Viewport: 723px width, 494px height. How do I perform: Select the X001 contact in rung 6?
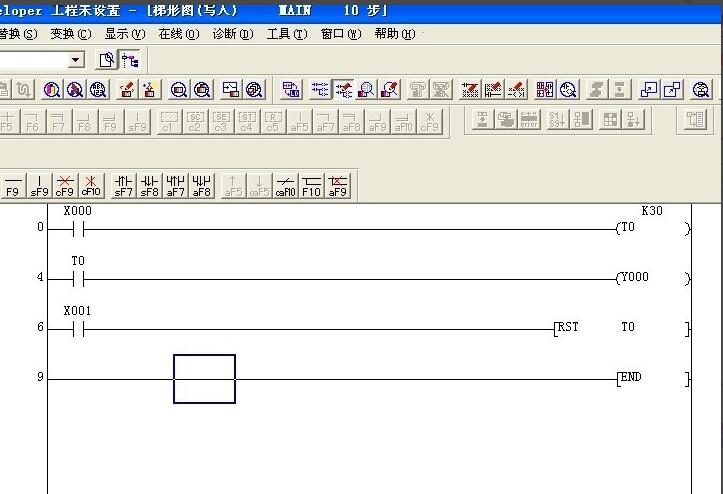(x=78, y=329)
